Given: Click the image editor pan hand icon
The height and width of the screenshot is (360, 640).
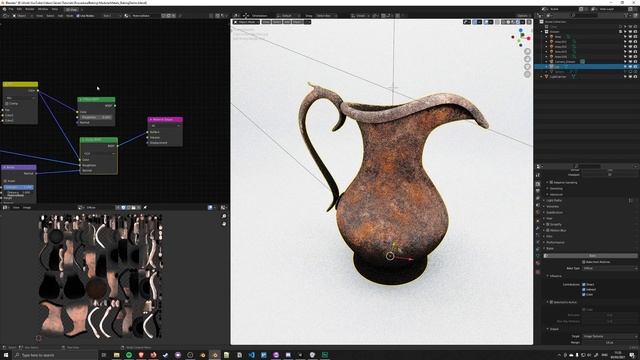Looking at the screenshot, I should coord(224,224).
